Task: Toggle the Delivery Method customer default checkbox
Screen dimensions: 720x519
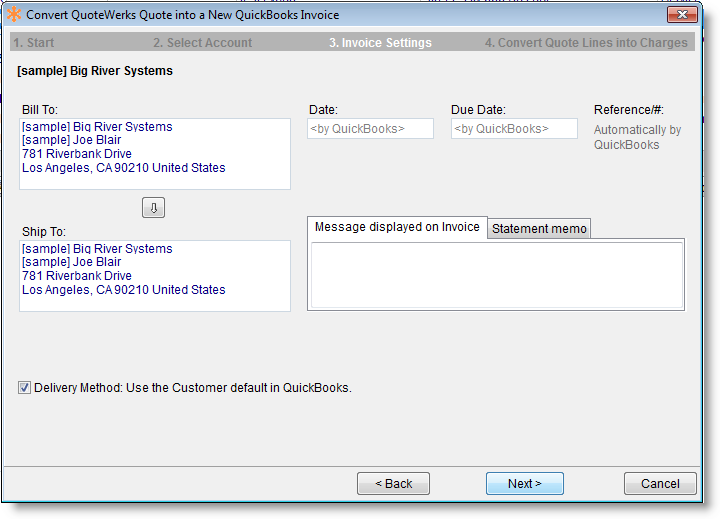Action: click(24, 387)
